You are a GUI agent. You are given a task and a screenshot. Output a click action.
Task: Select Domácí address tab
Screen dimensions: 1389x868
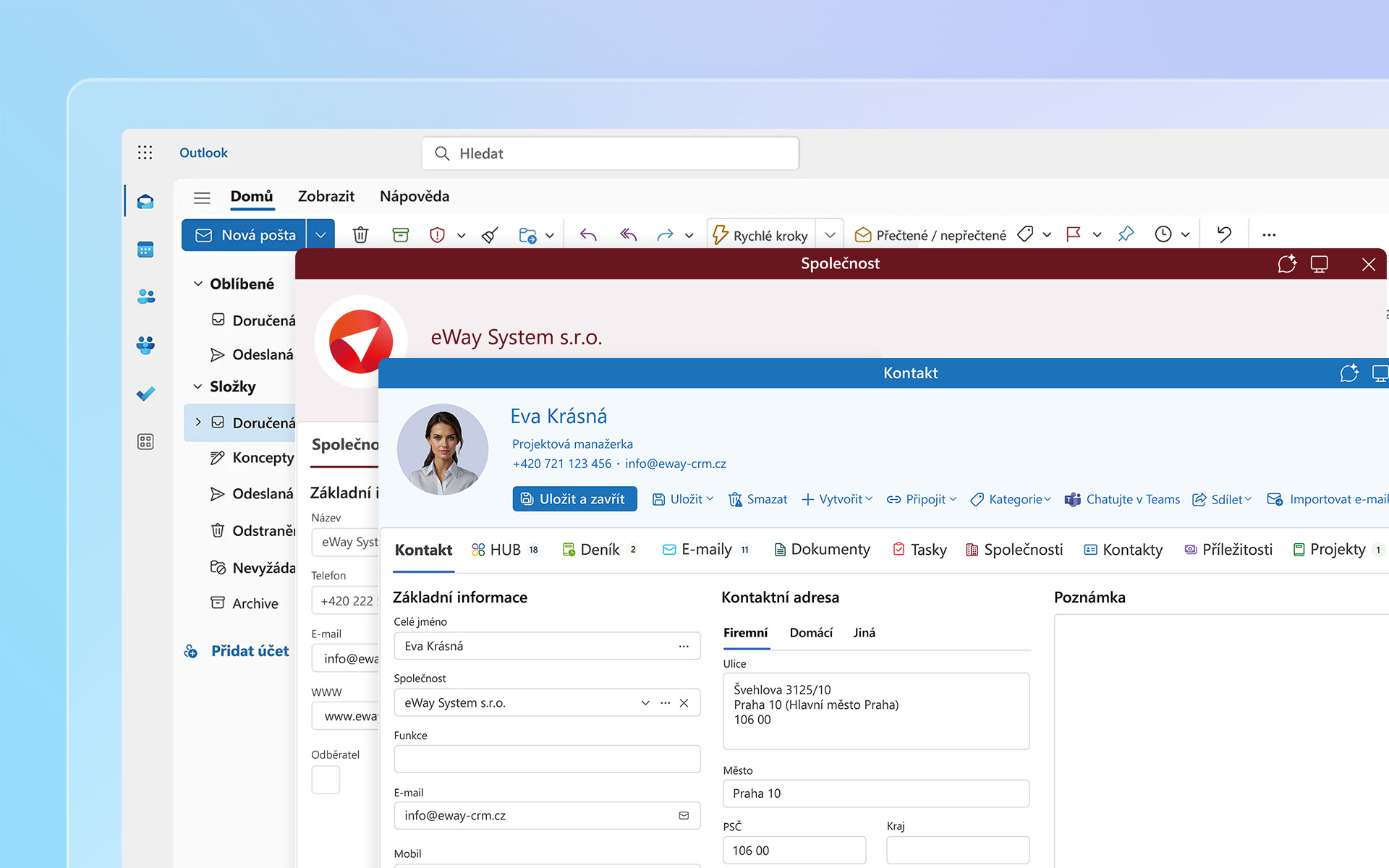click(x=811, y=633)
